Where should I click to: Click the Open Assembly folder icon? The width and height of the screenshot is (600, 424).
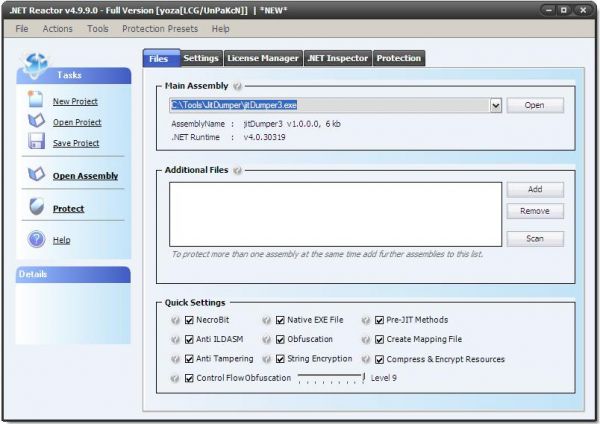[36, 174]
